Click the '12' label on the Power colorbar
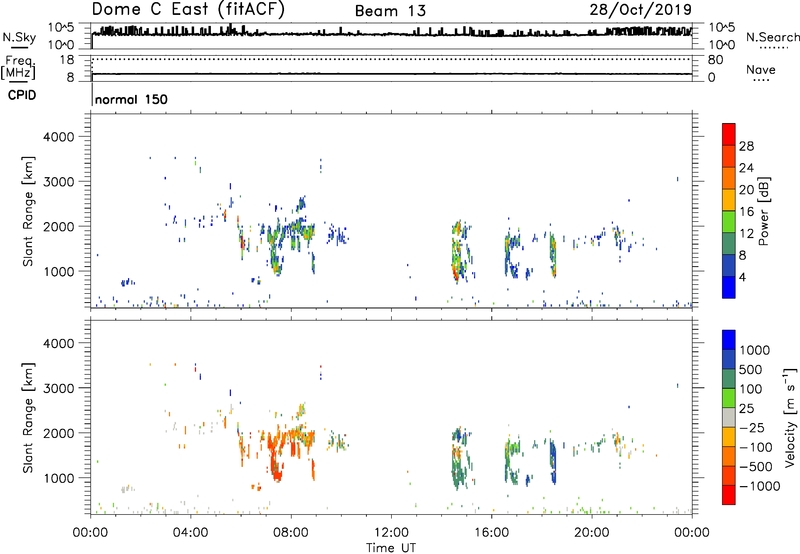This screenshot has height=554, width=800. (x=746, y=233)
